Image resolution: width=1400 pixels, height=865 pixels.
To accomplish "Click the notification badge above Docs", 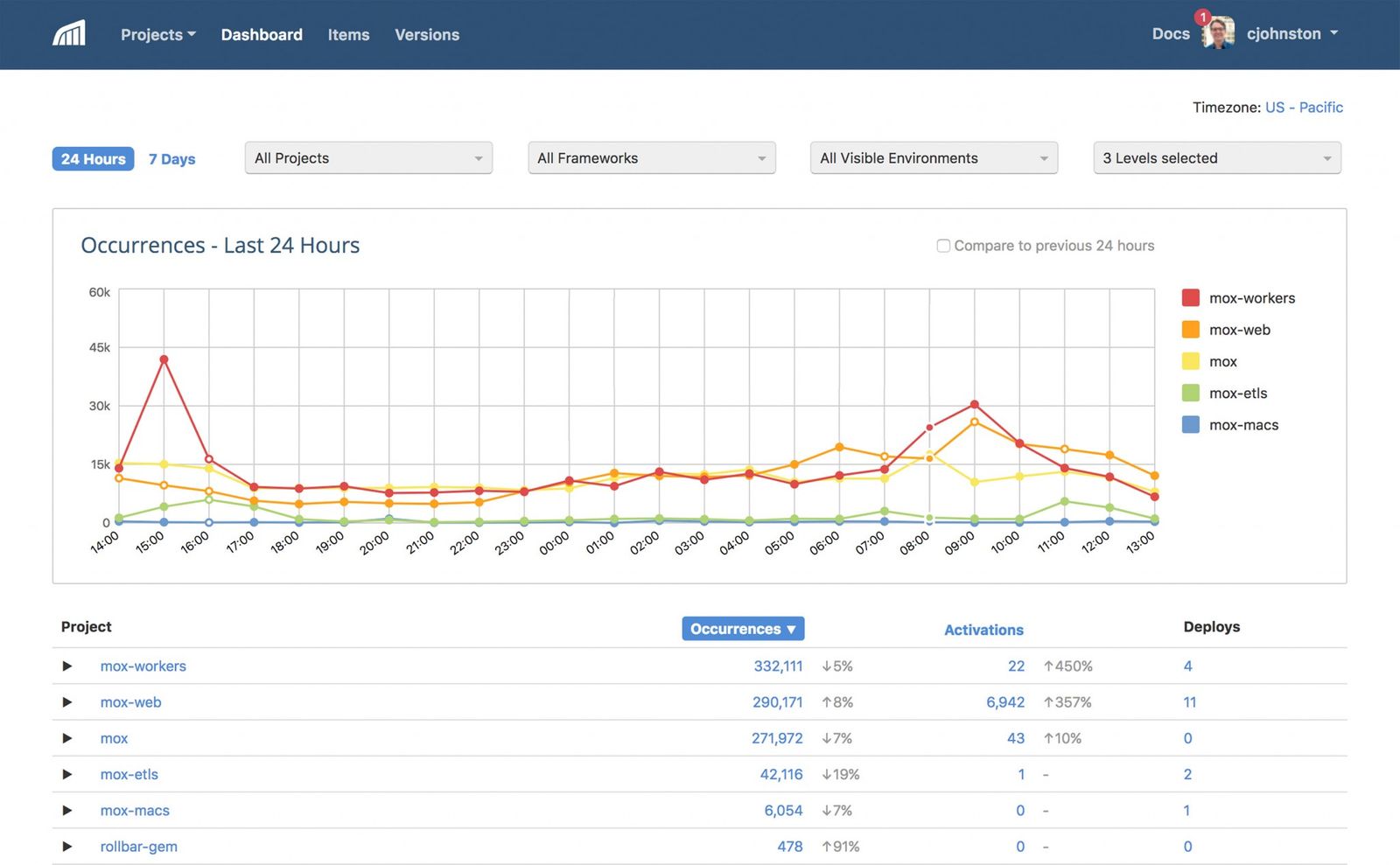I will (x=1205, y=16).
